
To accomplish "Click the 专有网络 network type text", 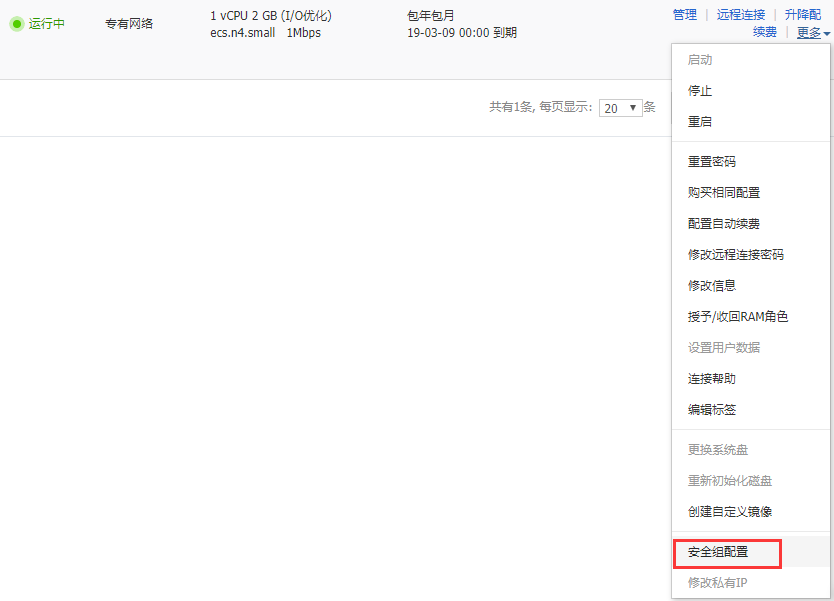I will pyautogui.click(x=129, y=24).
